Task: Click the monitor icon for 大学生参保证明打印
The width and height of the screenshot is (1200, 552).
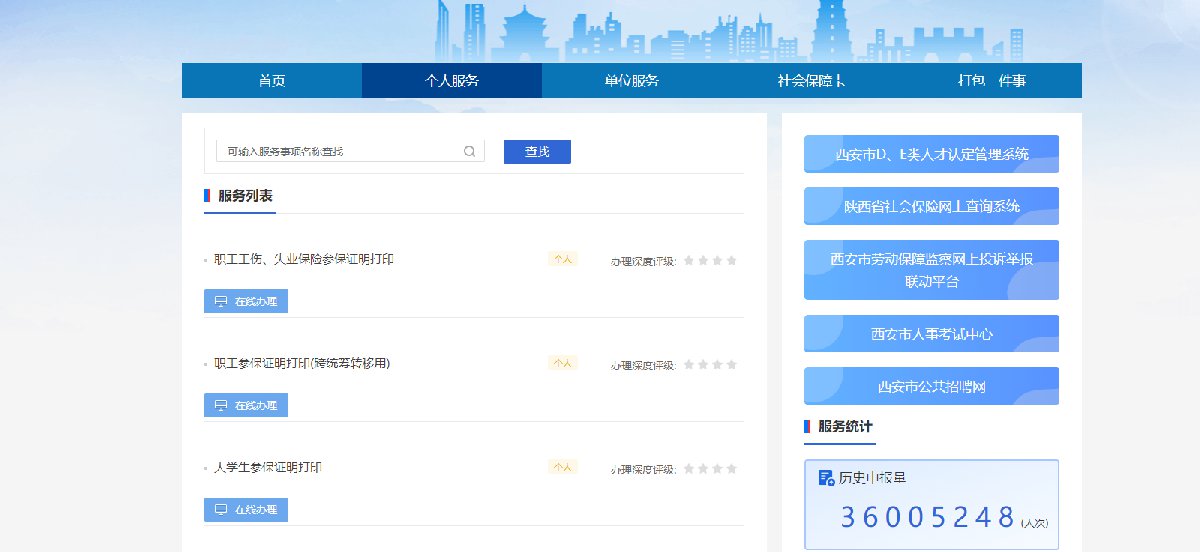Action: (x=221, y=509)
